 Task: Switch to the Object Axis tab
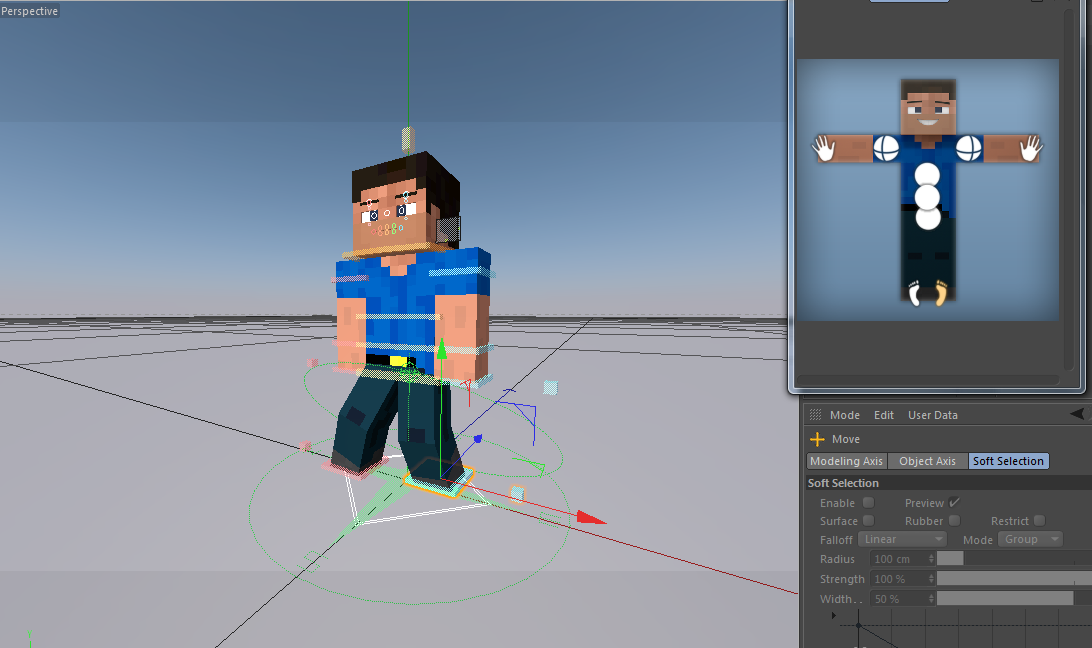pyautogui.click(x=927, y=461)
